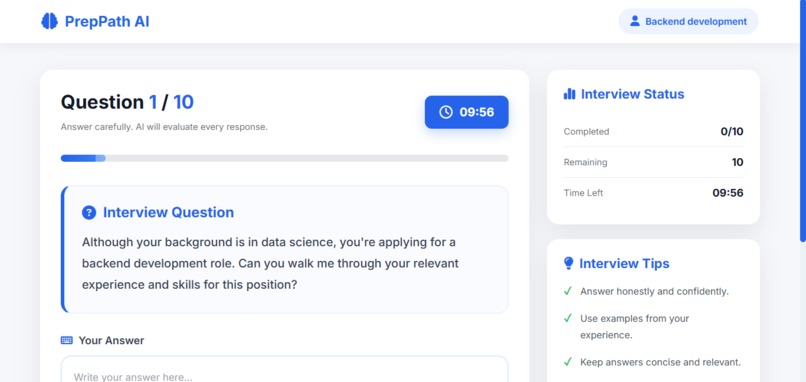The width and height of the screenshot is (806, 382).
Task: Click the clock icon in the timer
Action: pos(446,112)
